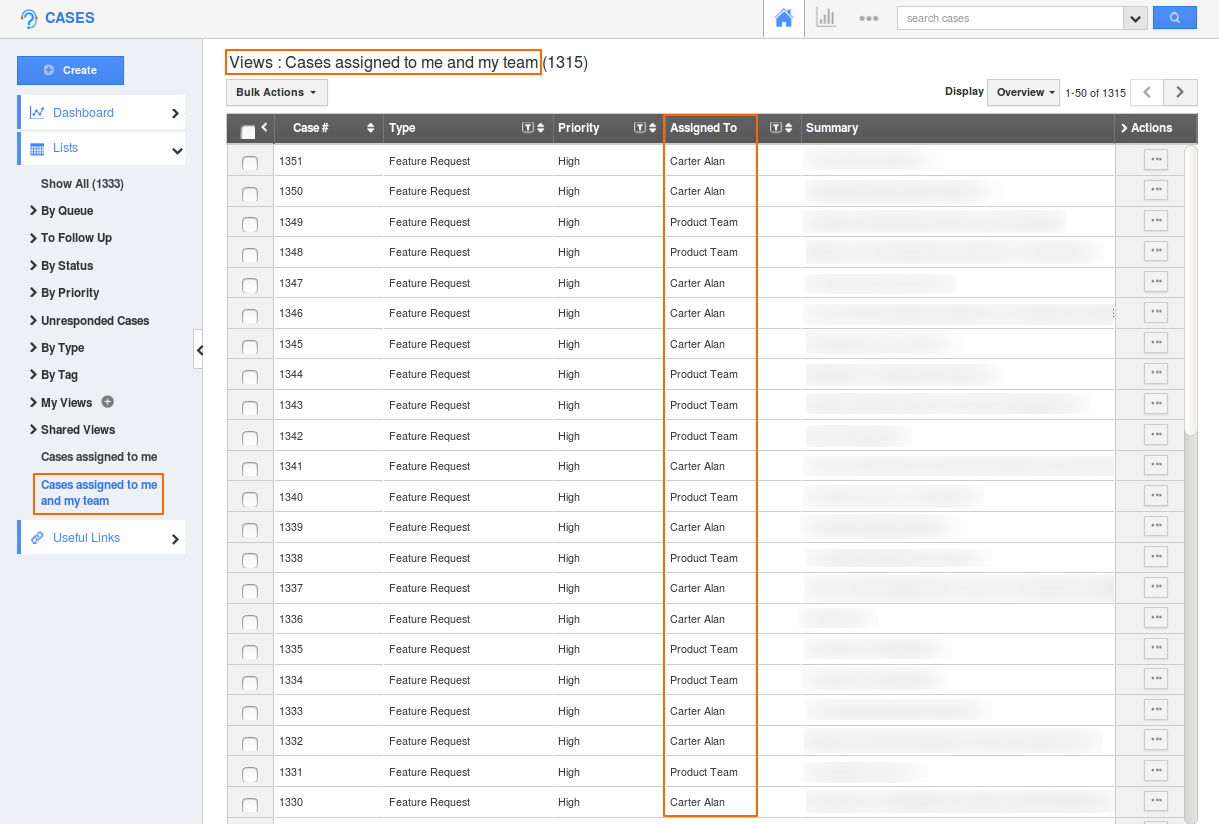Screen dimensions: 1219x824
Task: Open the Cases assigned to me view
Action: (99, 457)
